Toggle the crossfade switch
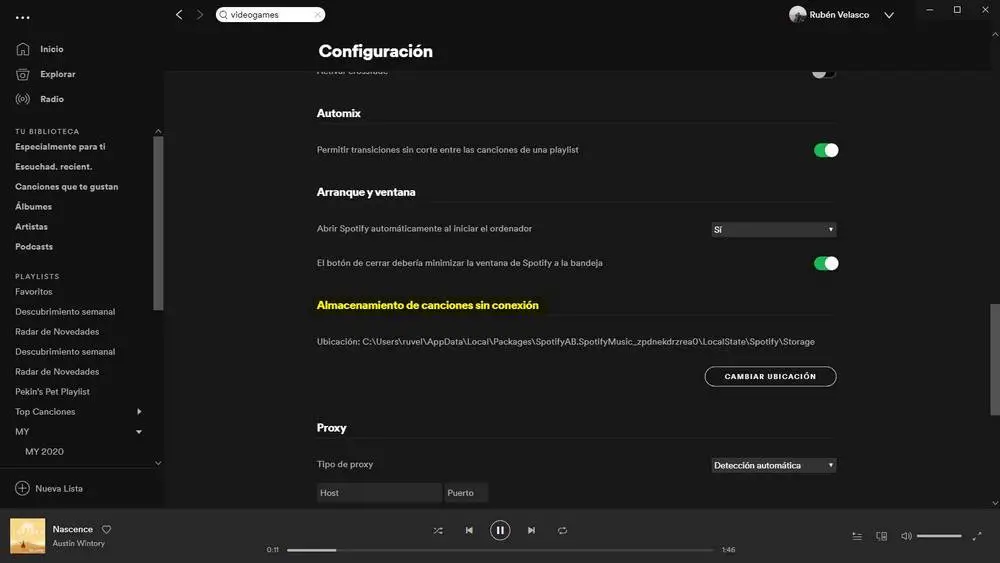 [823, 73]
